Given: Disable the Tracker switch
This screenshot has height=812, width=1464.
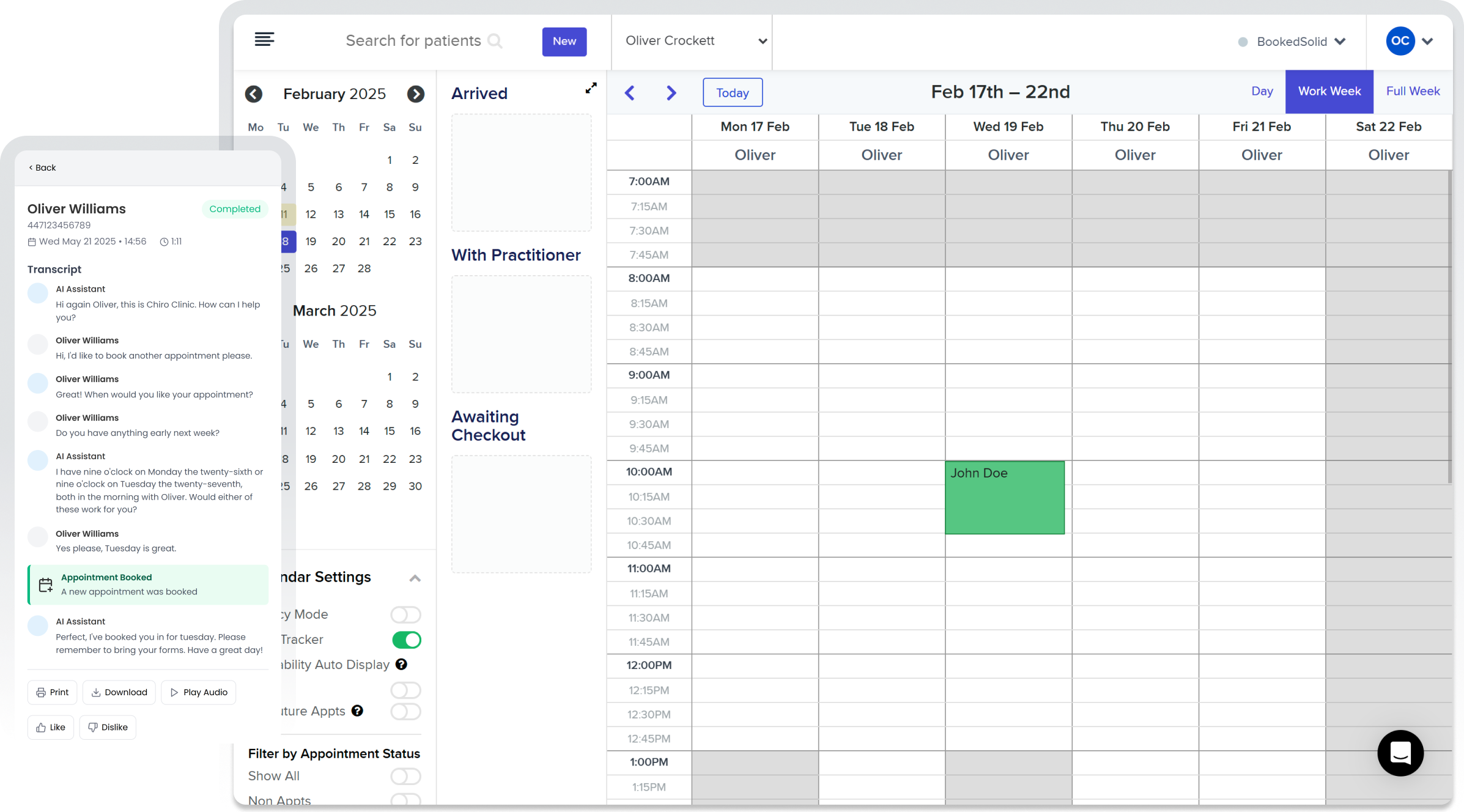Looking at the screenshot, I should [406, 640].
